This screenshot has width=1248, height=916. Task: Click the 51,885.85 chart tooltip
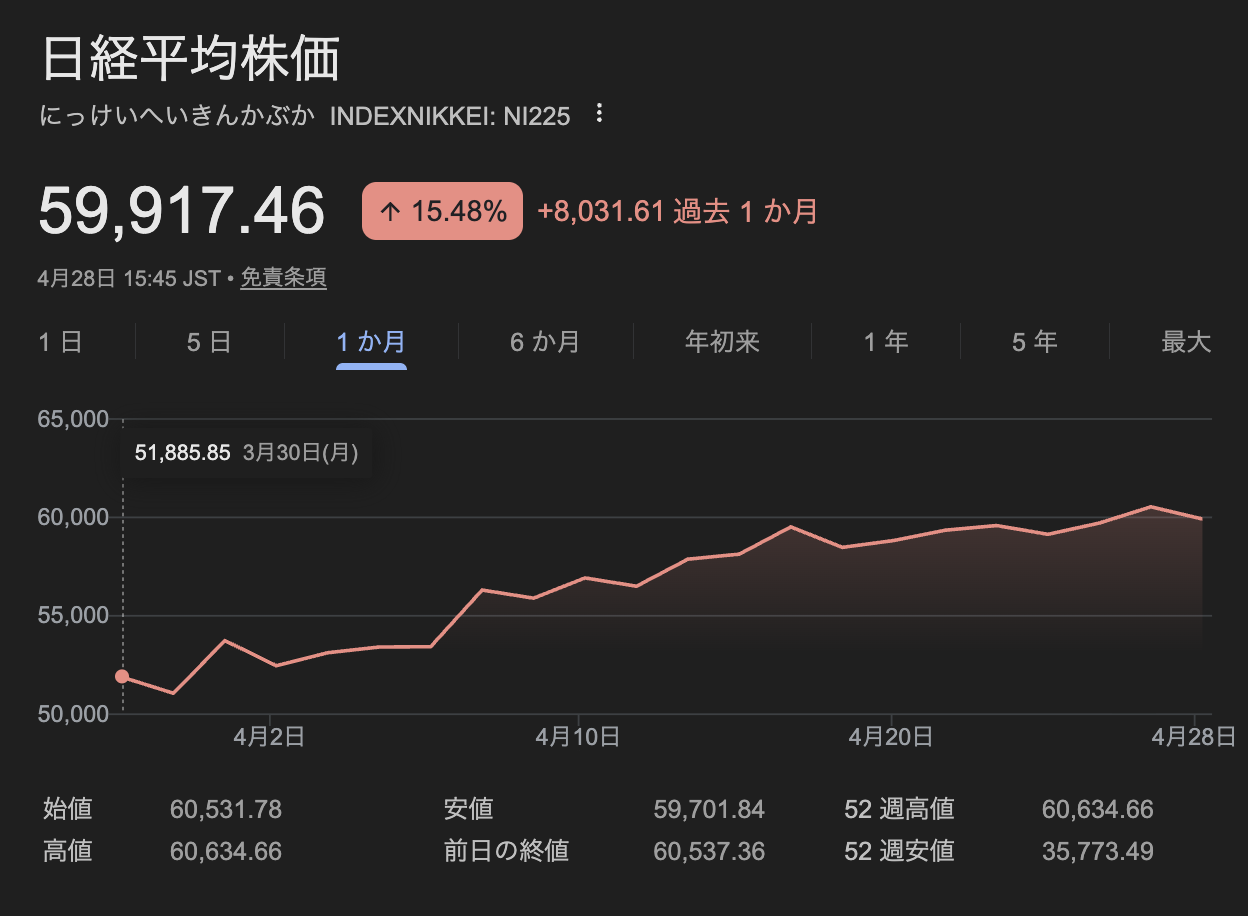246,452
